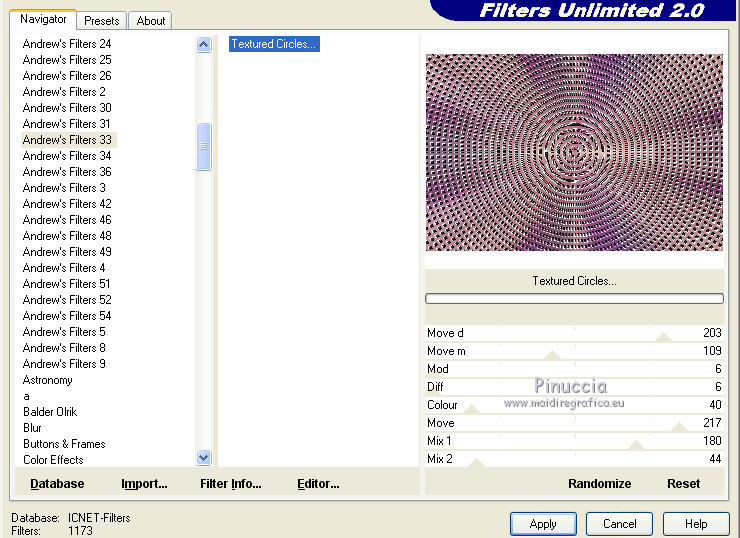Image resolution: width=740 pixels, height=538 pixels.
Task: Select the Blur category
Action: 32,429
